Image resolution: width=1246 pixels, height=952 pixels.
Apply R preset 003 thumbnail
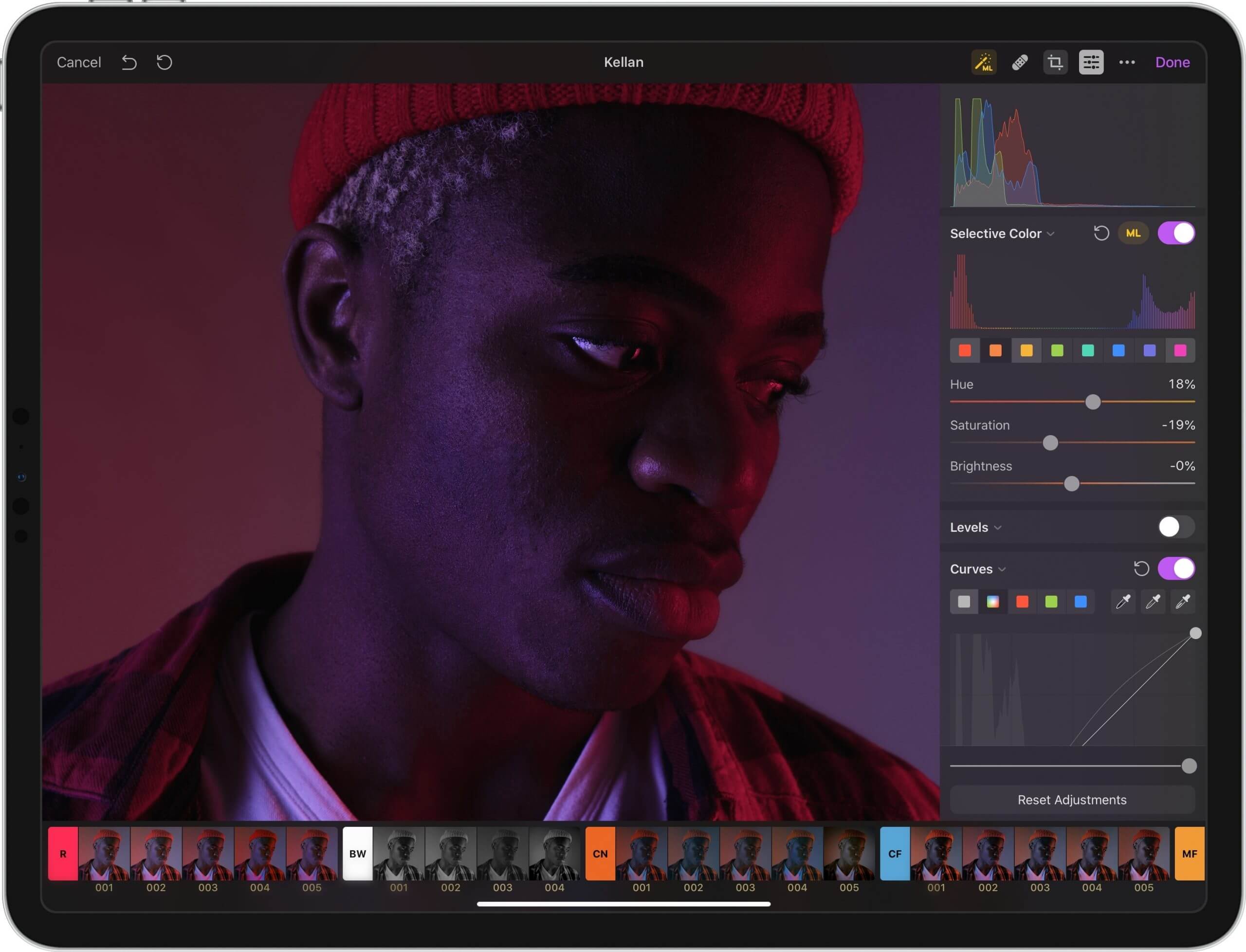[x=208, y=853]
